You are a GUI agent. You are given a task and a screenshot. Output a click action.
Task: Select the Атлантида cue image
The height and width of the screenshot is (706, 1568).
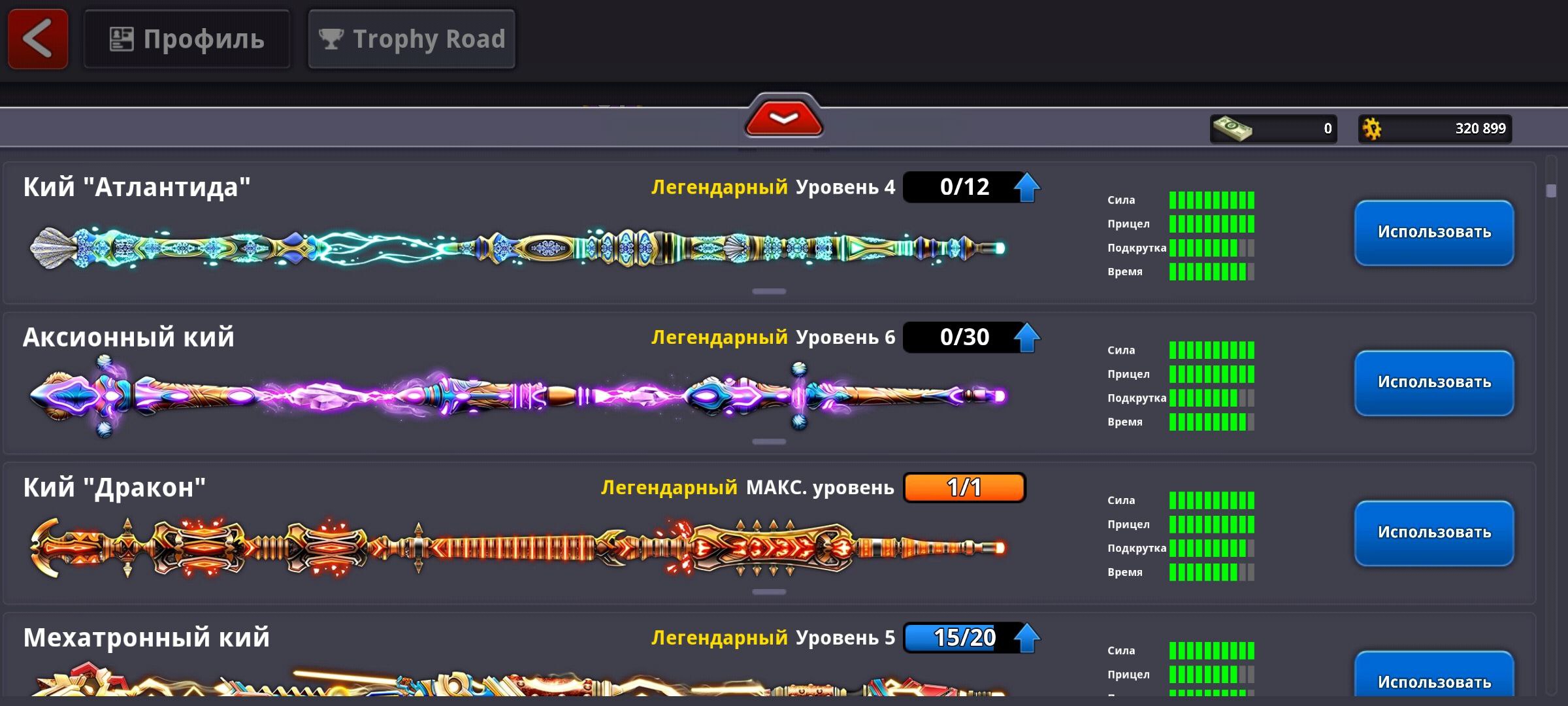pos(517,248)
